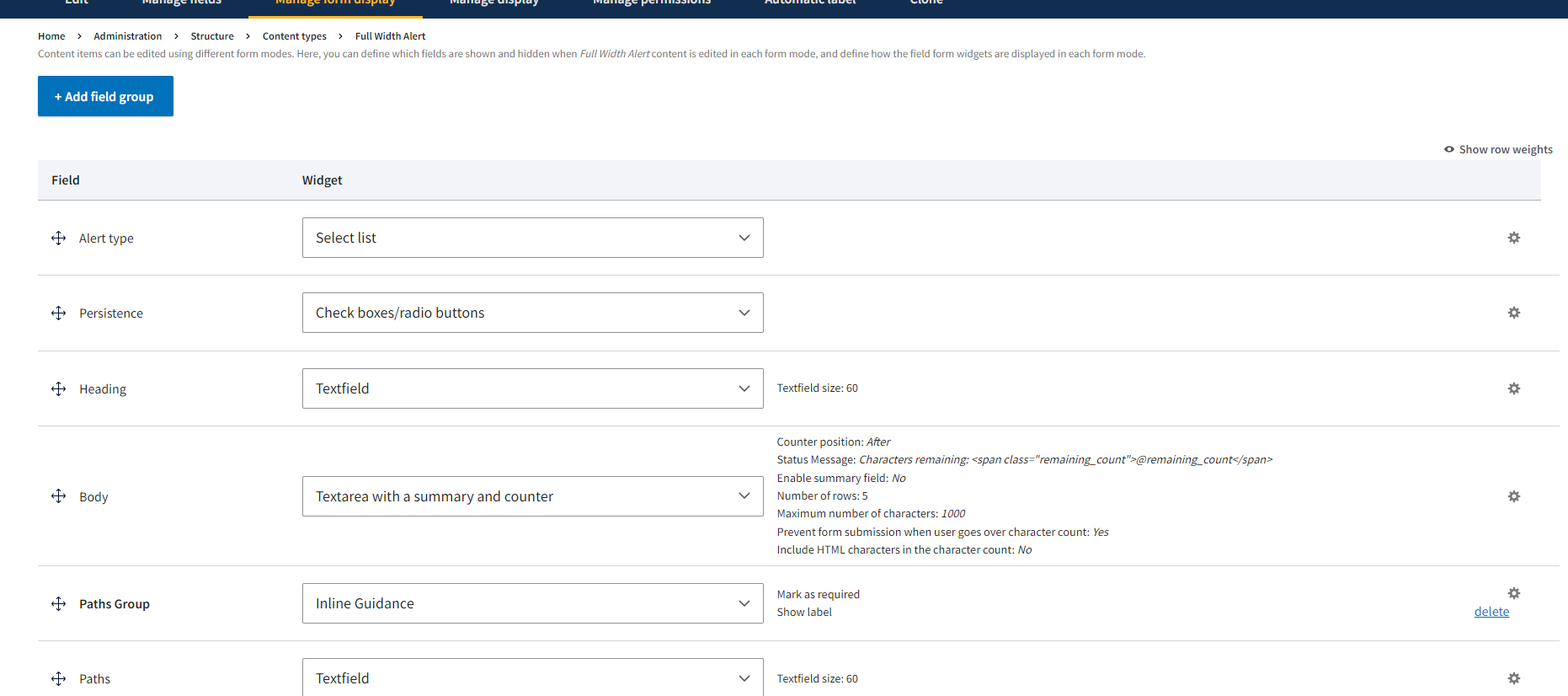Open the Paths row Textfield dropdown
1568x696 pixels.
(533, 677)
